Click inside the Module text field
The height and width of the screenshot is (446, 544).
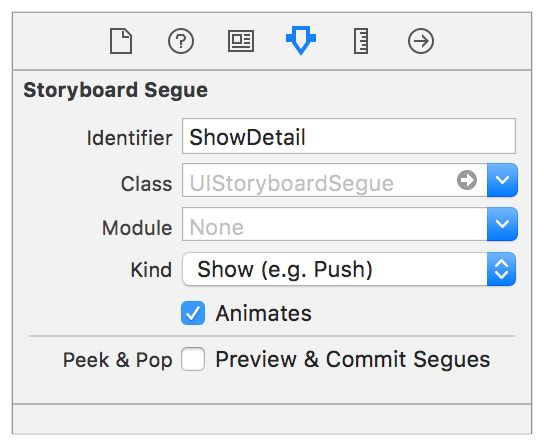334,224
